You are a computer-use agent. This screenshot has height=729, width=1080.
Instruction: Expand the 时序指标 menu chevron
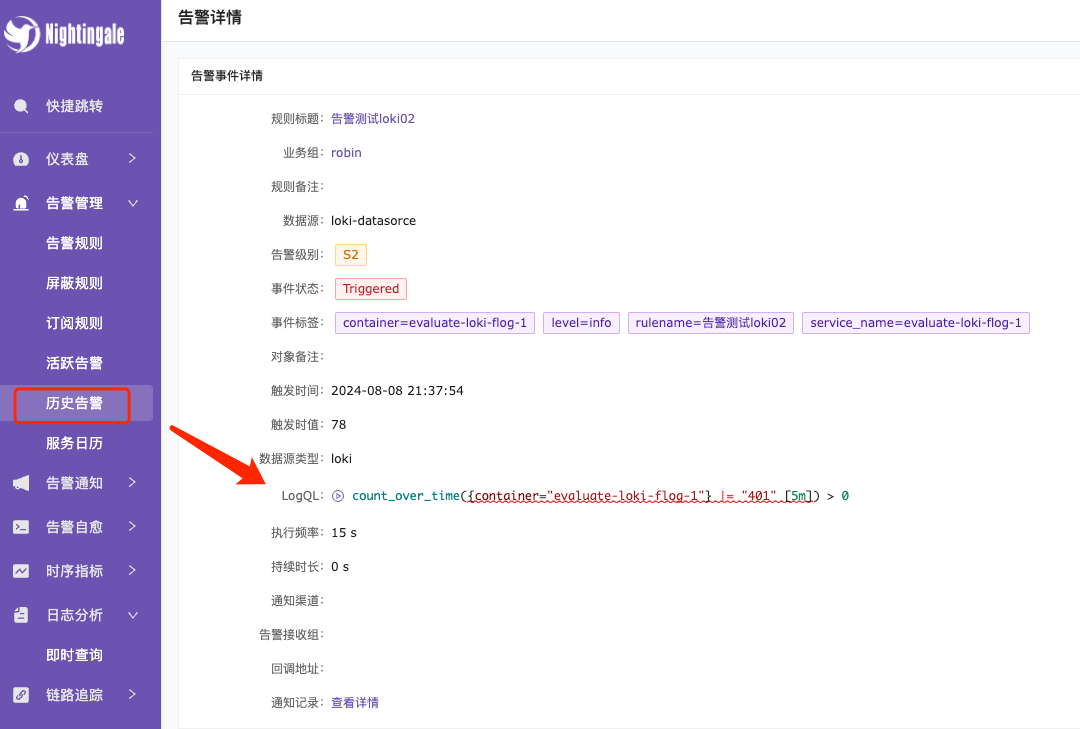[x=132, y=571]
